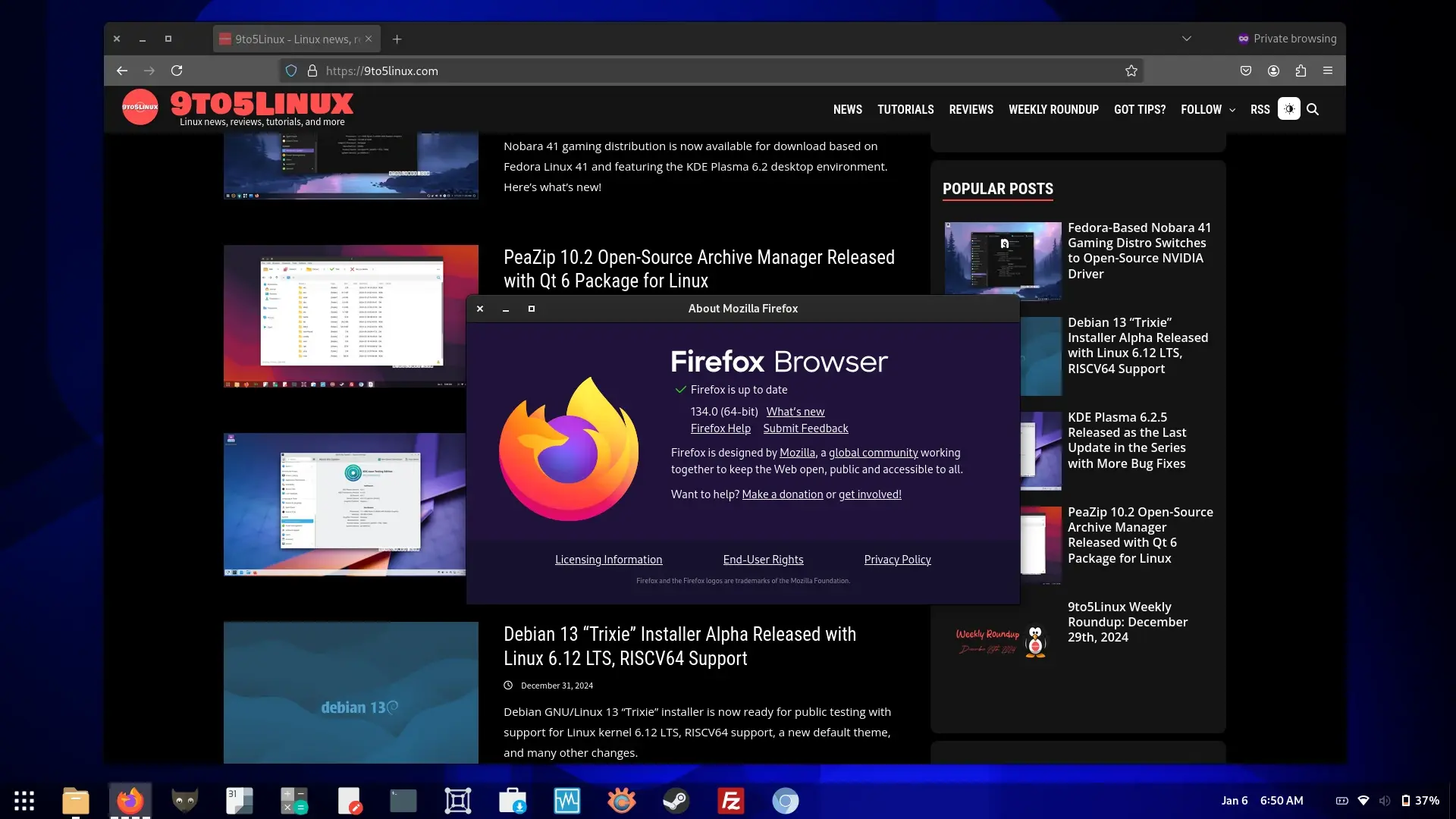Open the tracking protection shield icon
This screenshot has width=1456, height=819.
pos(291,71)
